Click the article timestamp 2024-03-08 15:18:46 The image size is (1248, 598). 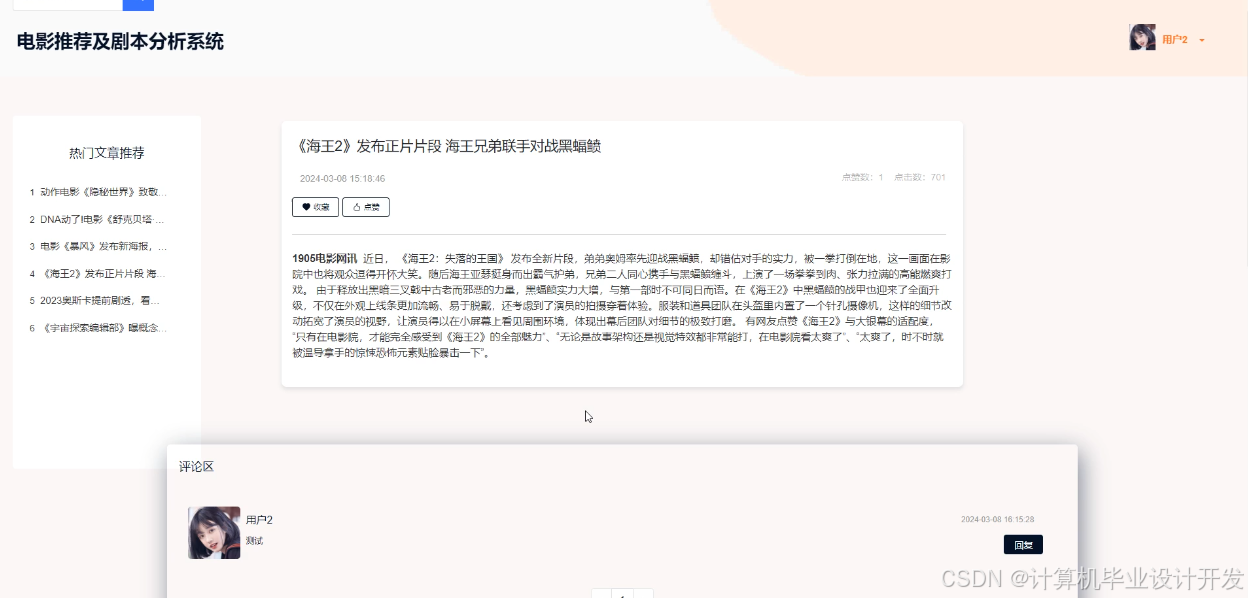tap(342, 179)
